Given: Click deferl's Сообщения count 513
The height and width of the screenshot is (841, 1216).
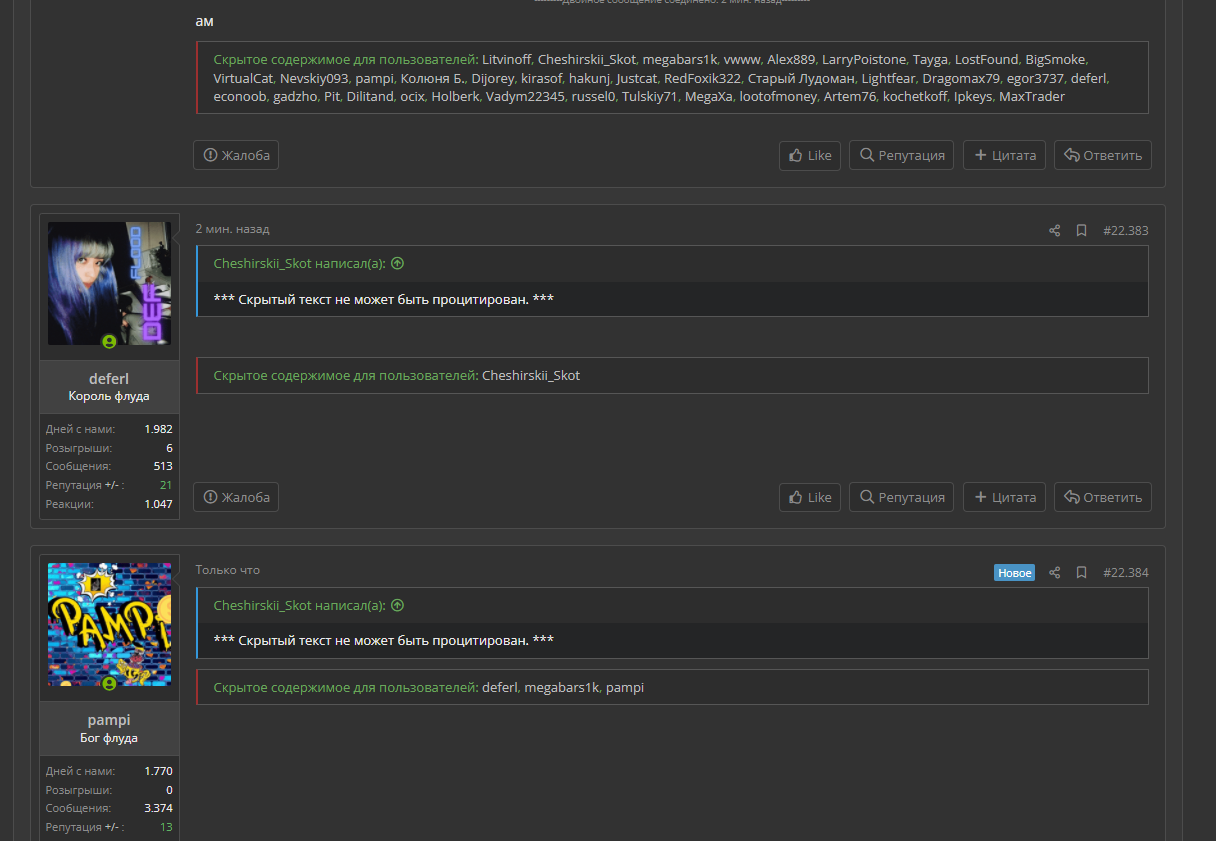Looking at the screenshot, I should click(162, 466).
